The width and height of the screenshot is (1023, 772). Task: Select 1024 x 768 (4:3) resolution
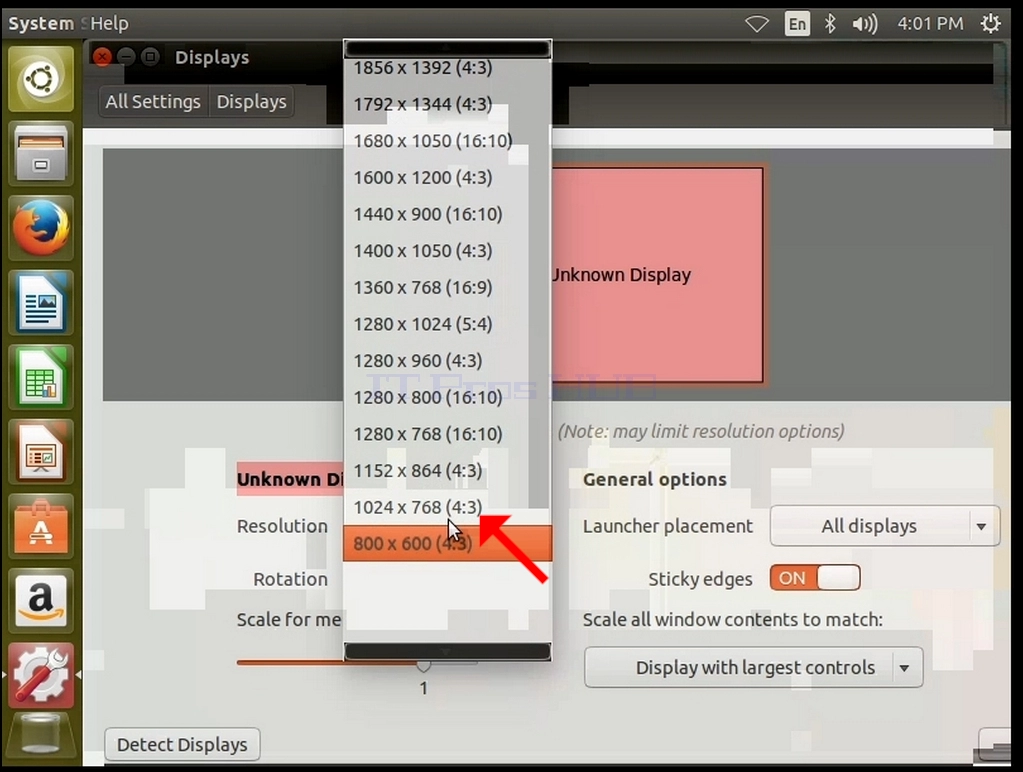click(x=447, y=507)
